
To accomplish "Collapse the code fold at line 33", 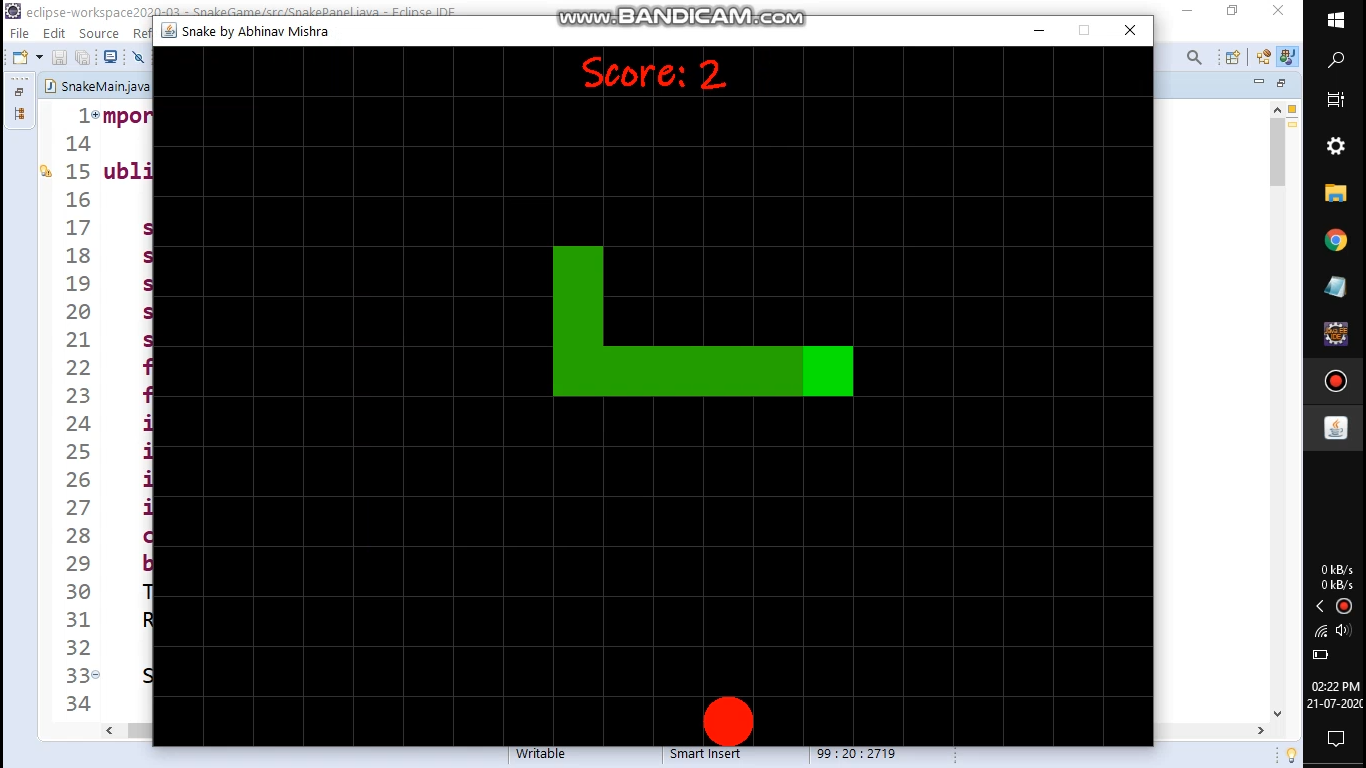I will coord(95,675).
